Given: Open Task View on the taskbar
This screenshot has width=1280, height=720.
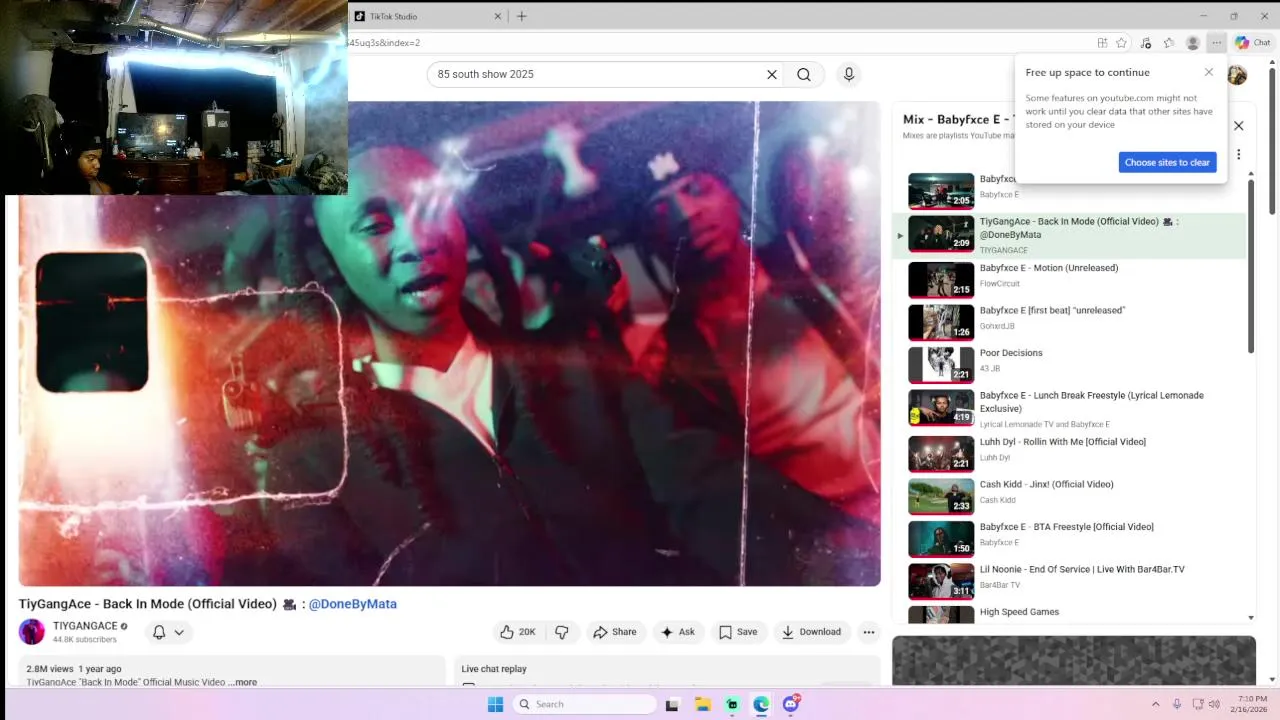Looking at the screenshot, I should [672, 704].
